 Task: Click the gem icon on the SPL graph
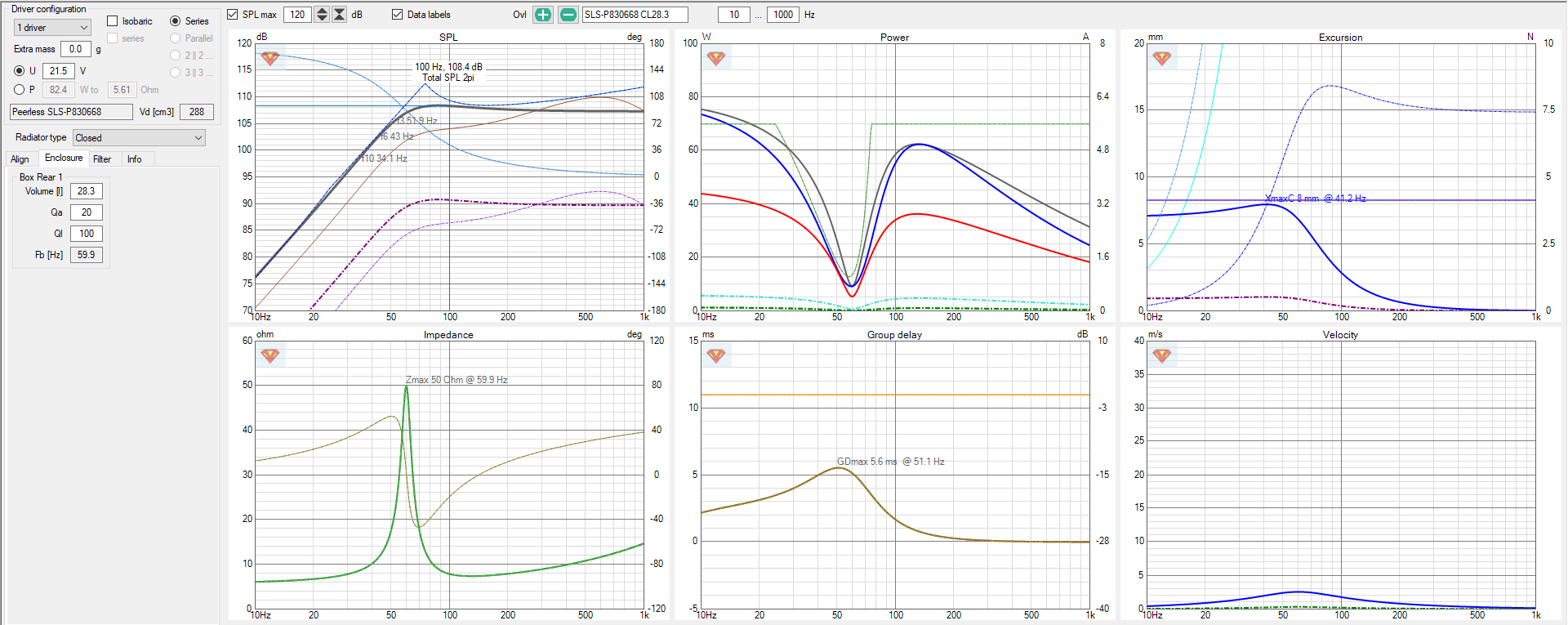point(270,58)
